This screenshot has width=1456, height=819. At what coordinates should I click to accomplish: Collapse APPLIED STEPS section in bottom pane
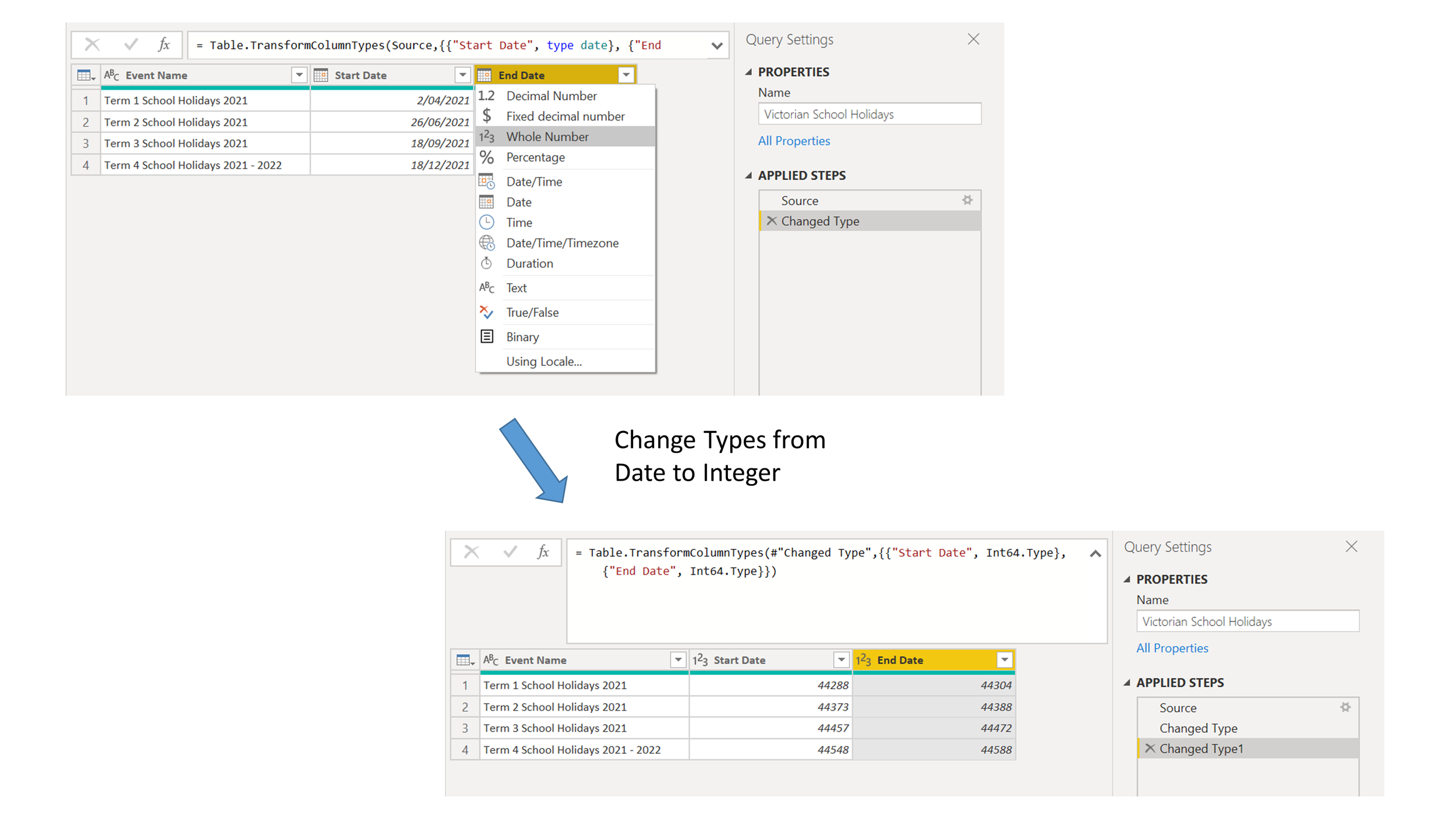(1127, 683)
